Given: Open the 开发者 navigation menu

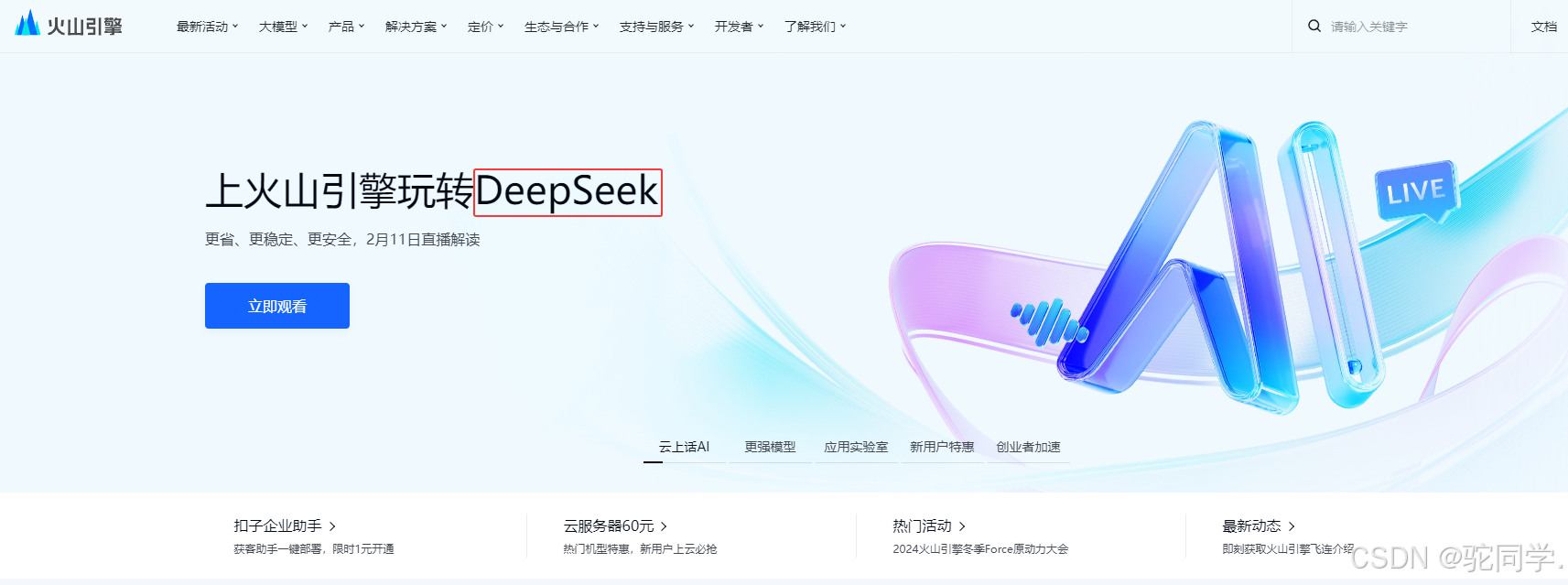Looking at the screenshot, I should coord(740,27).
